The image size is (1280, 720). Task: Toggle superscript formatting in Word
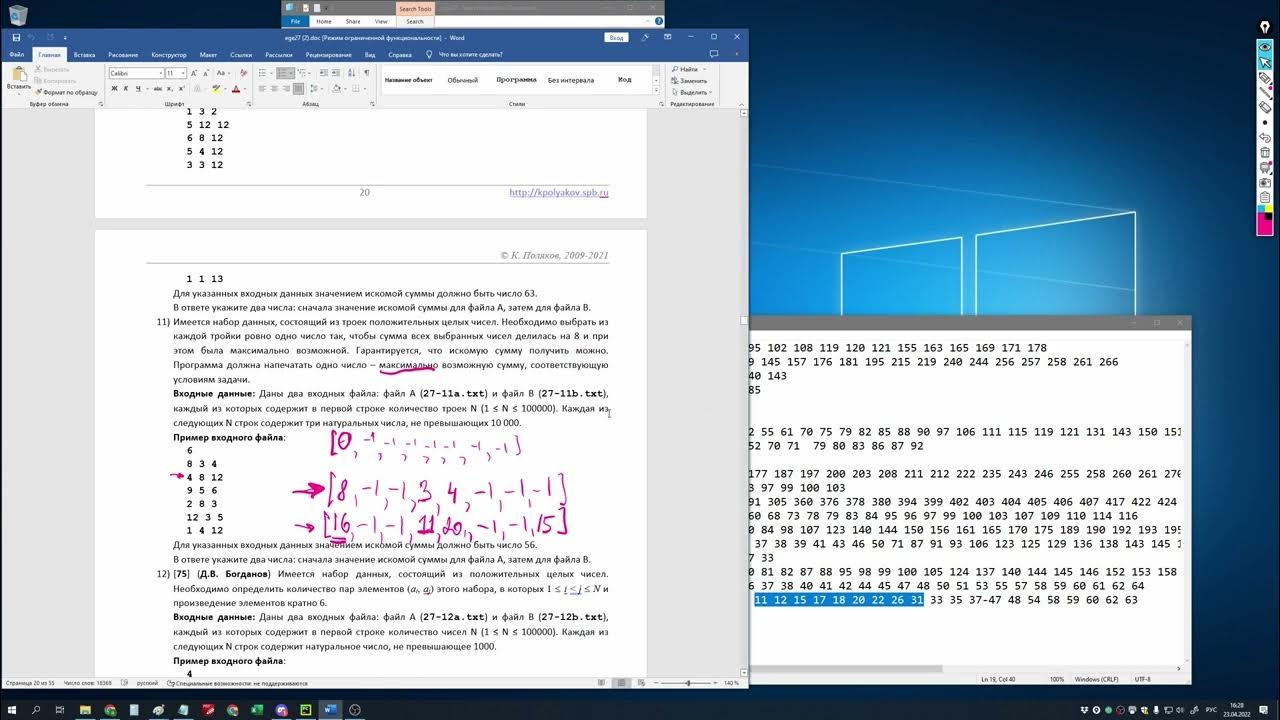[182, 89]
